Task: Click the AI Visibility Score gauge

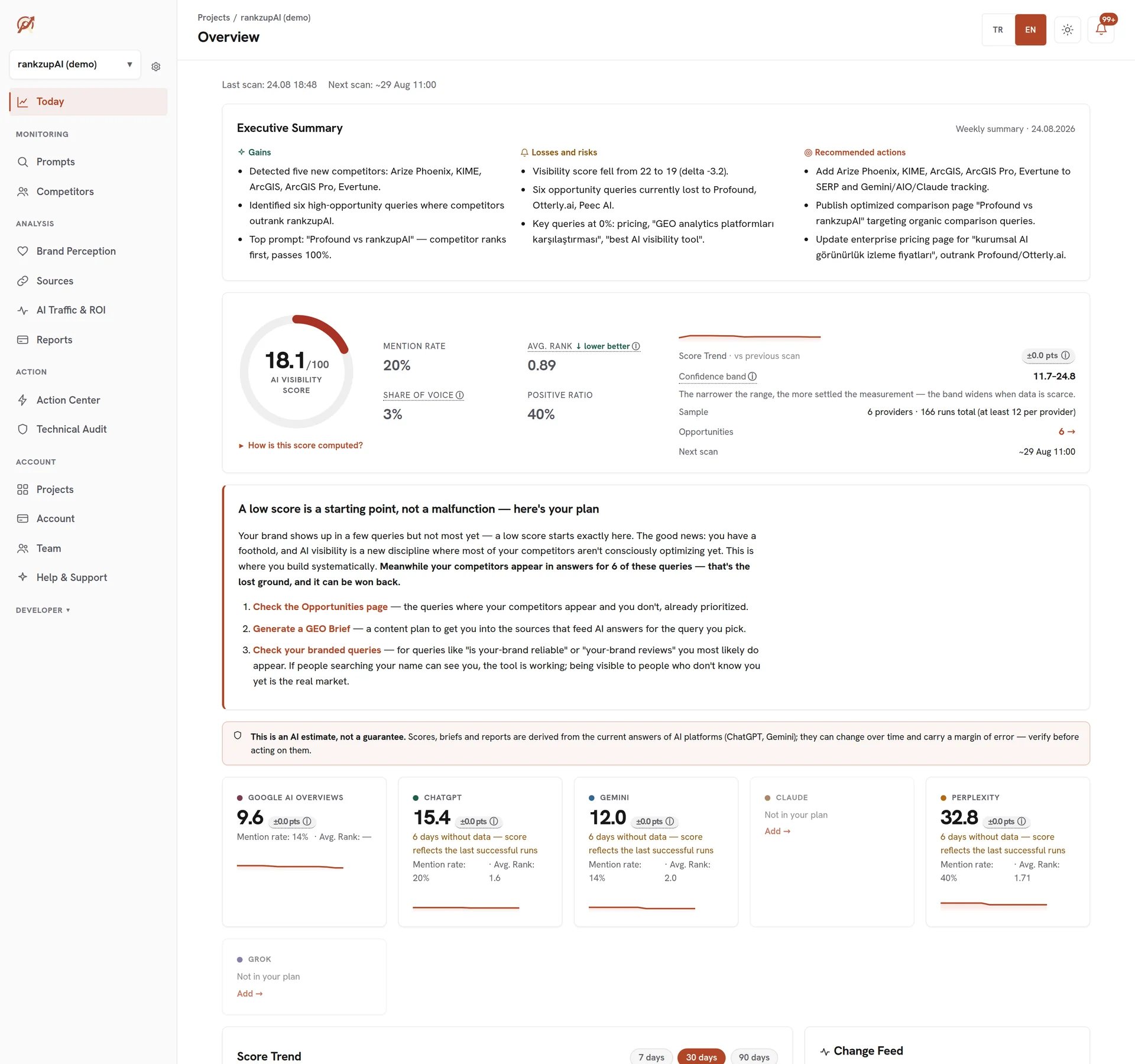Action: point(296,371)
